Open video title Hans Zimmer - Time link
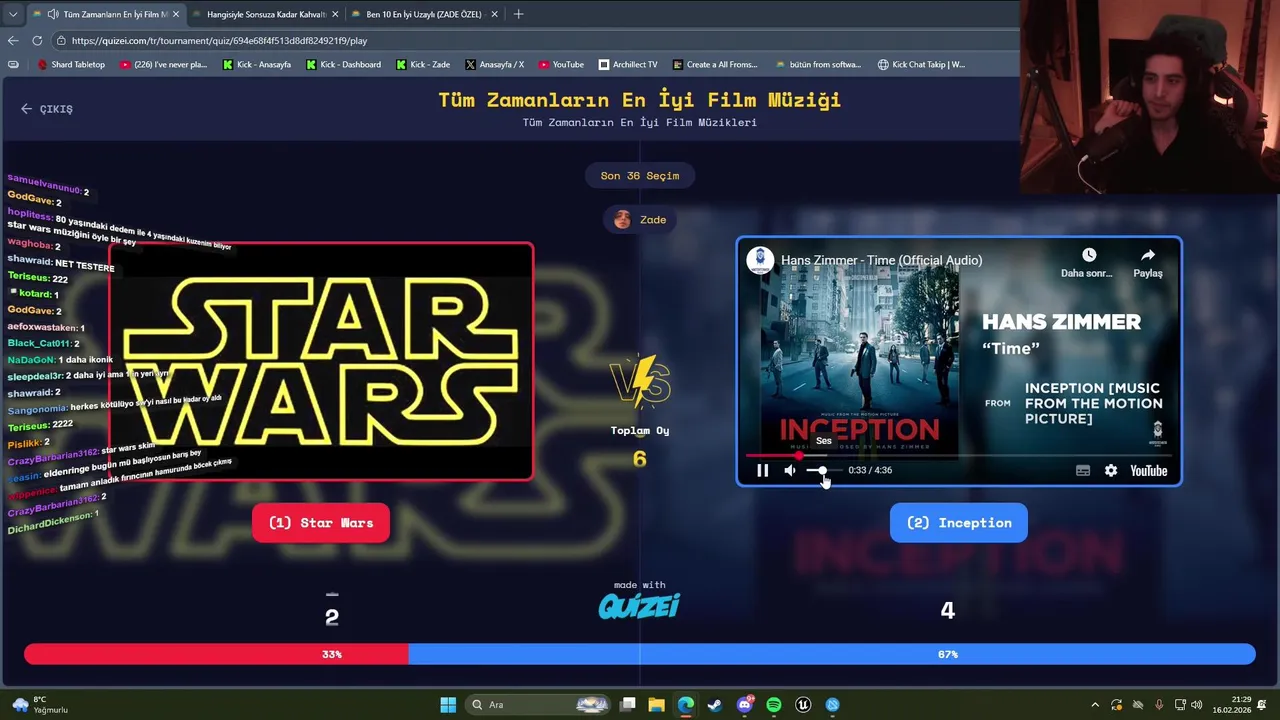 (x=881, y=260)
